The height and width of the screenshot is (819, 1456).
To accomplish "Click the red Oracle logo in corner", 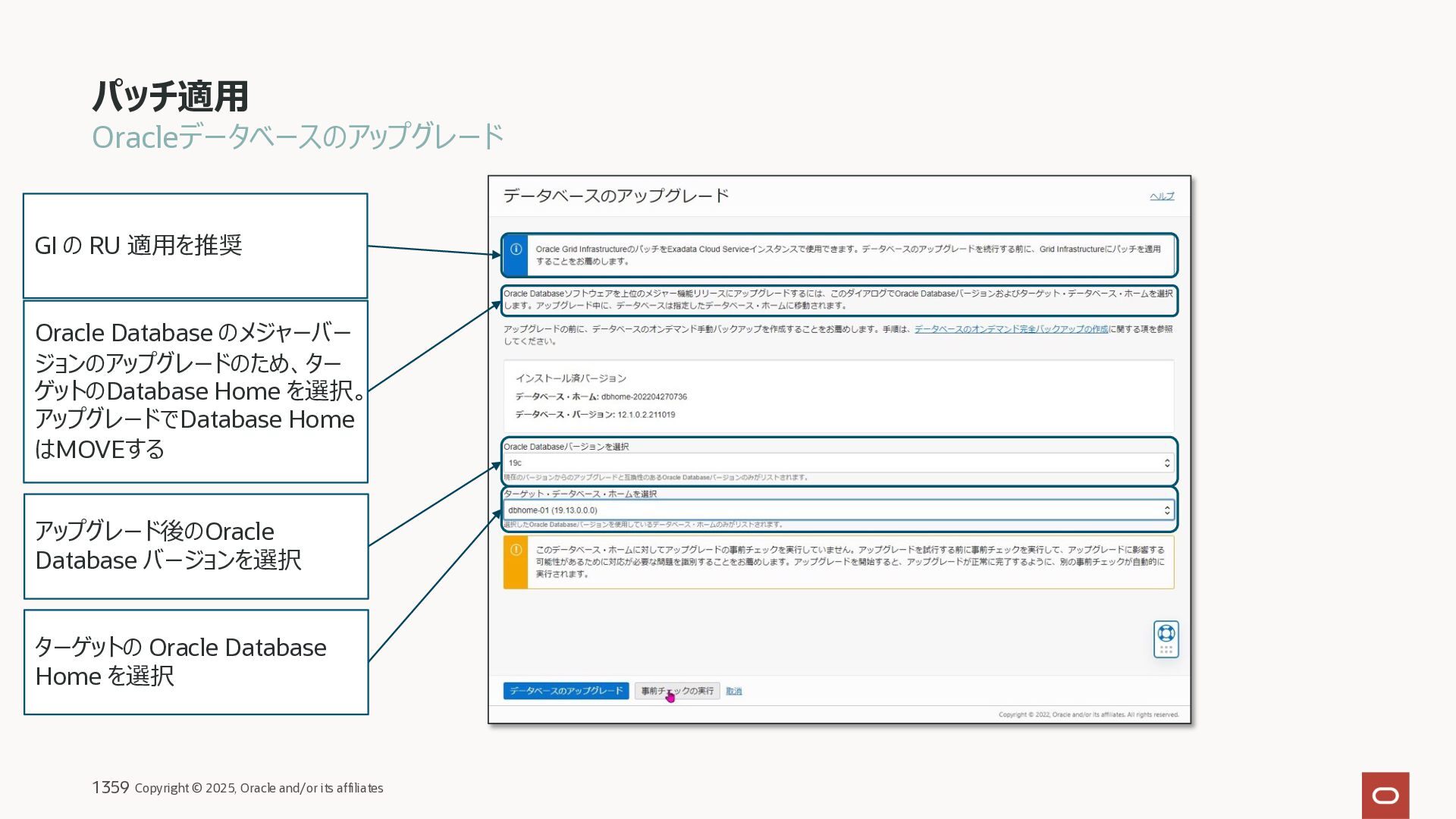I will coord(1385,795).
